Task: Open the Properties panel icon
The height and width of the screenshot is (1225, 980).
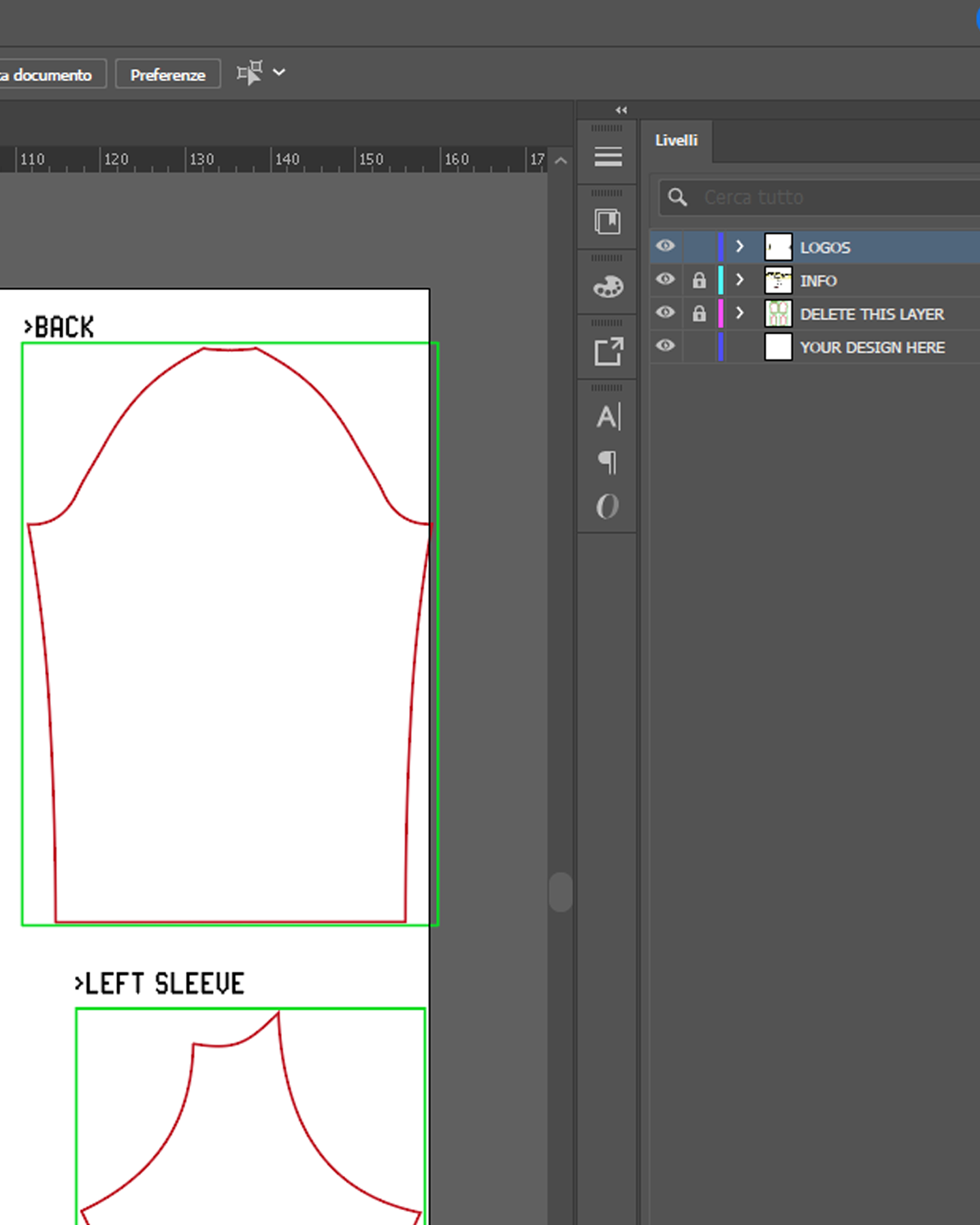Action: (608, 157)
